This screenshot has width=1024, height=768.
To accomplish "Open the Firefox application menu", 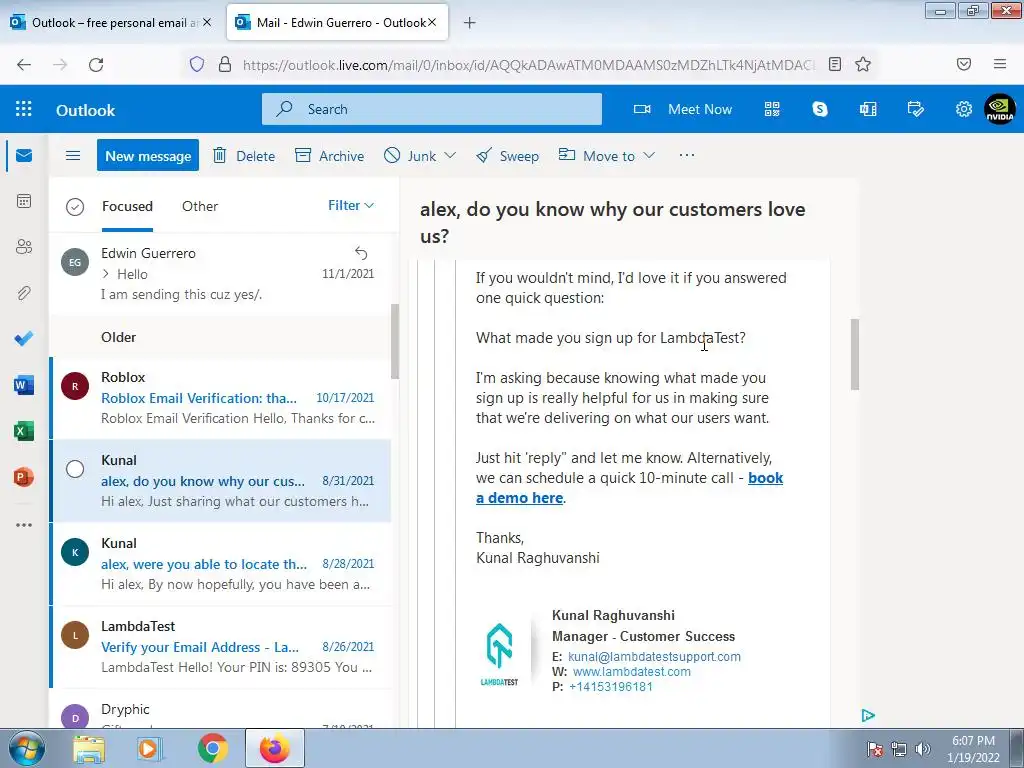I will (1000, 64).
